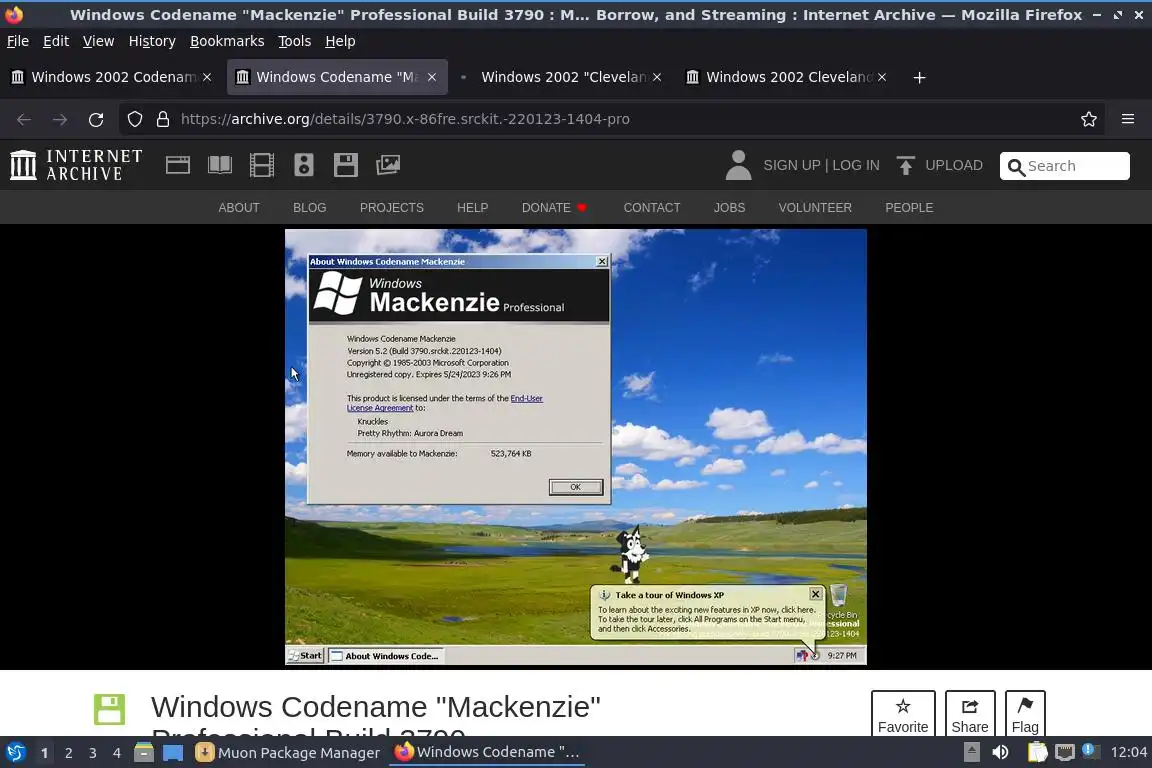Bookmark this page with star icon
Screen dimensions: 1152x768
1089,119
